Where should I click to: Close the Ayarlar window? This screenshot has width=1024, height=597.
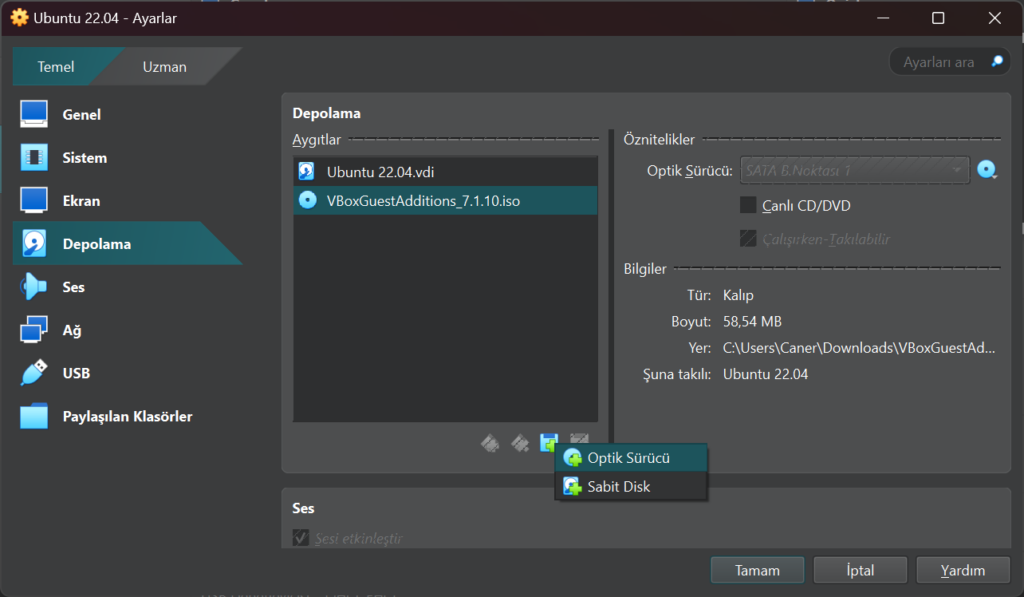pyautogui.click(x=995, y=18)
